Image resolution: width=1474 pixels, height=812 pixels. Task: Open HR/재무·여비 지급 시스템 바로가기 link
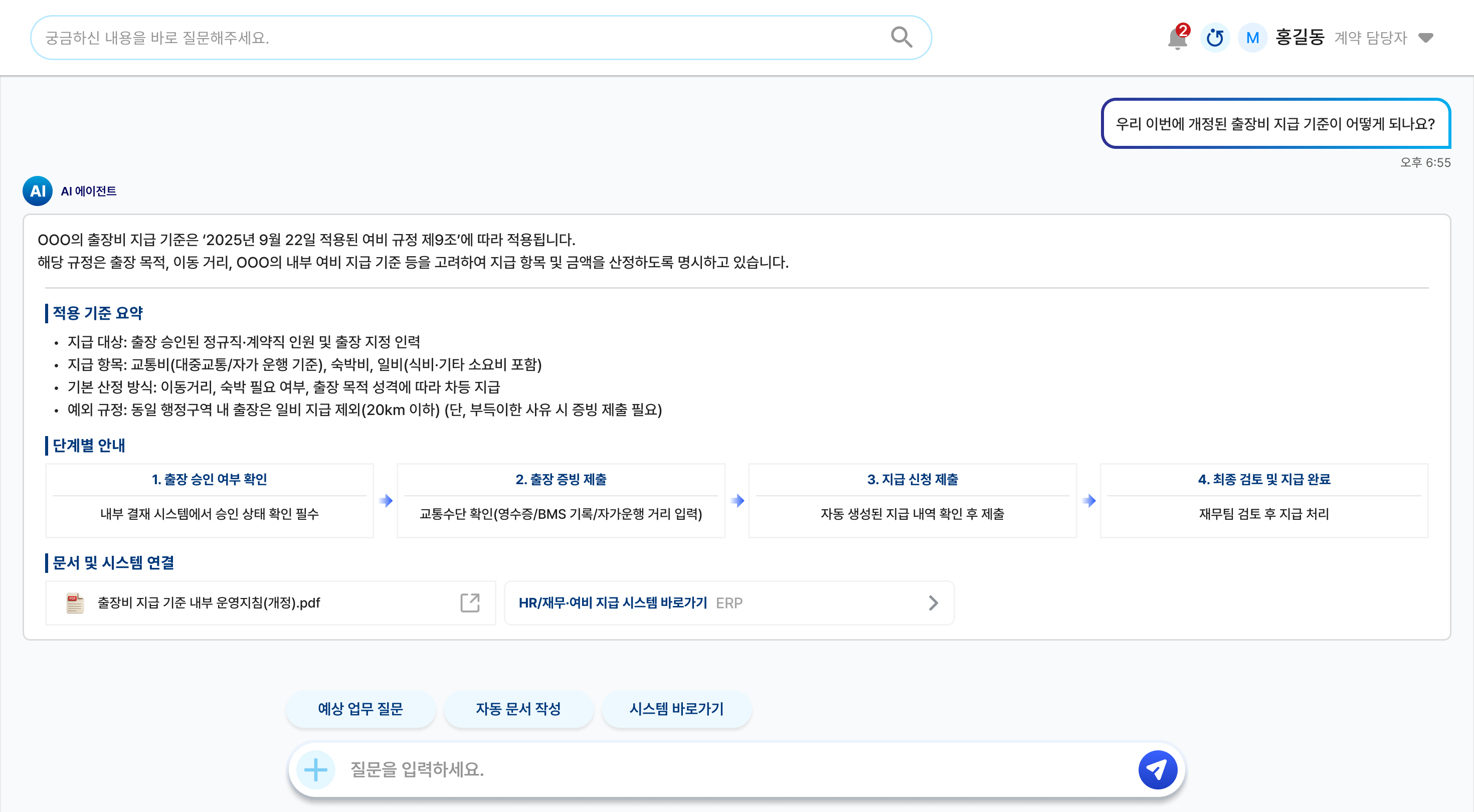pyautogui.click(x=729, y=602)
